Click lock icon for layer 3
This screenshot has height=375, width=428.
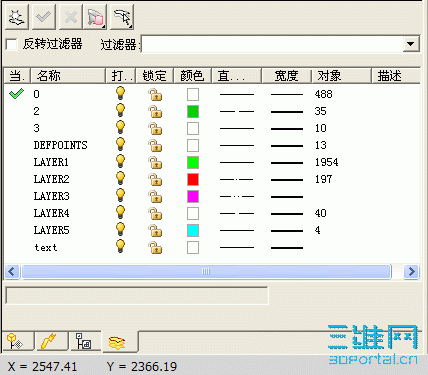tap(155, 128)
